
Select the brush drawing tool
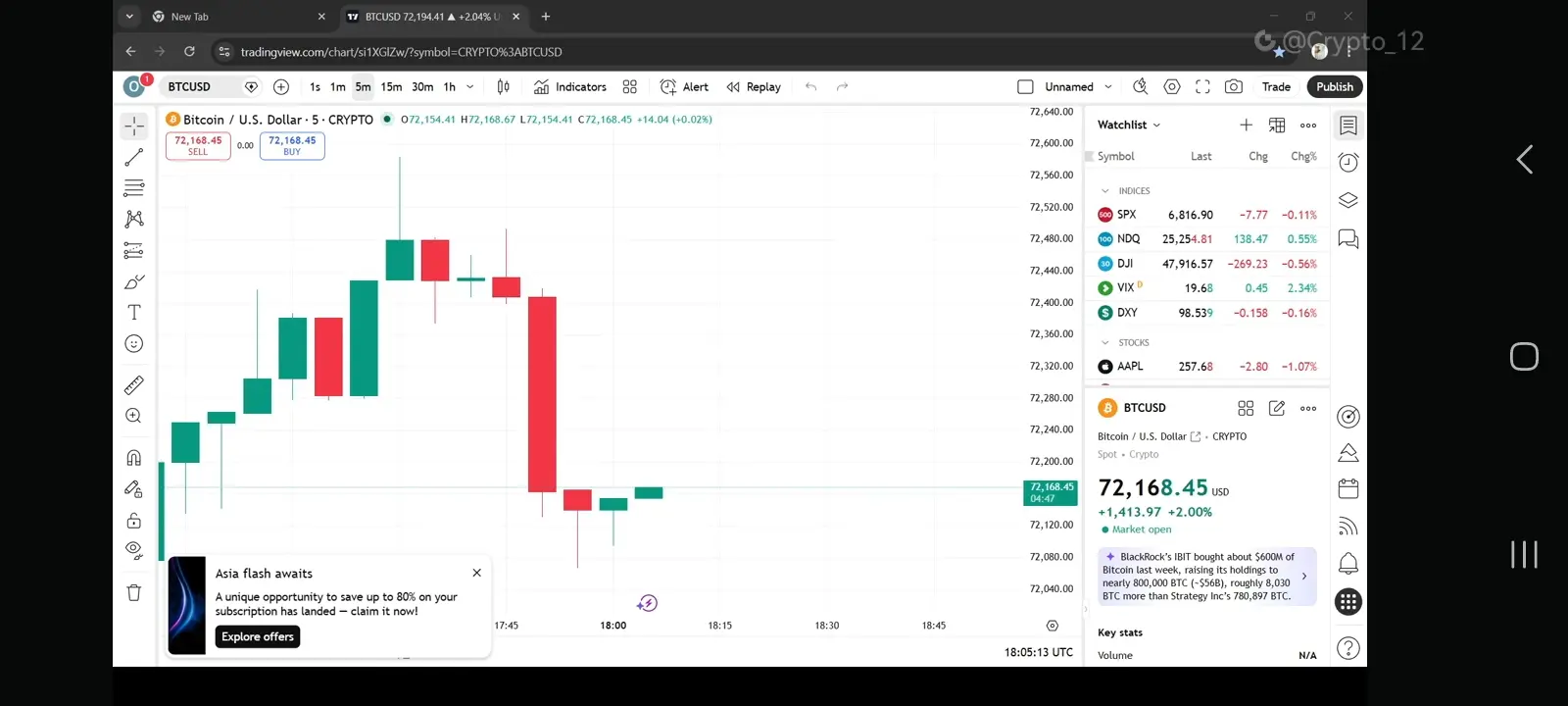pyautogui.click(x=134, y=281)
